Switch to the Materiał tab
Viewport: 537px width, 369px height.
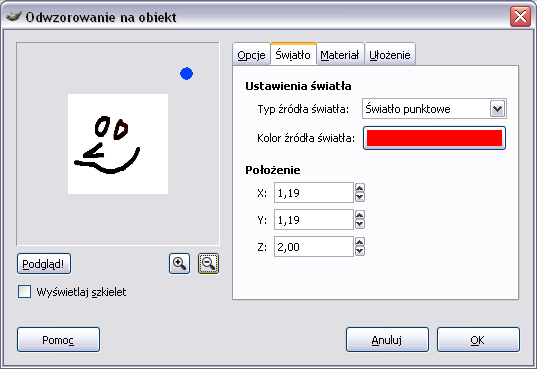(x=340, y=55)
